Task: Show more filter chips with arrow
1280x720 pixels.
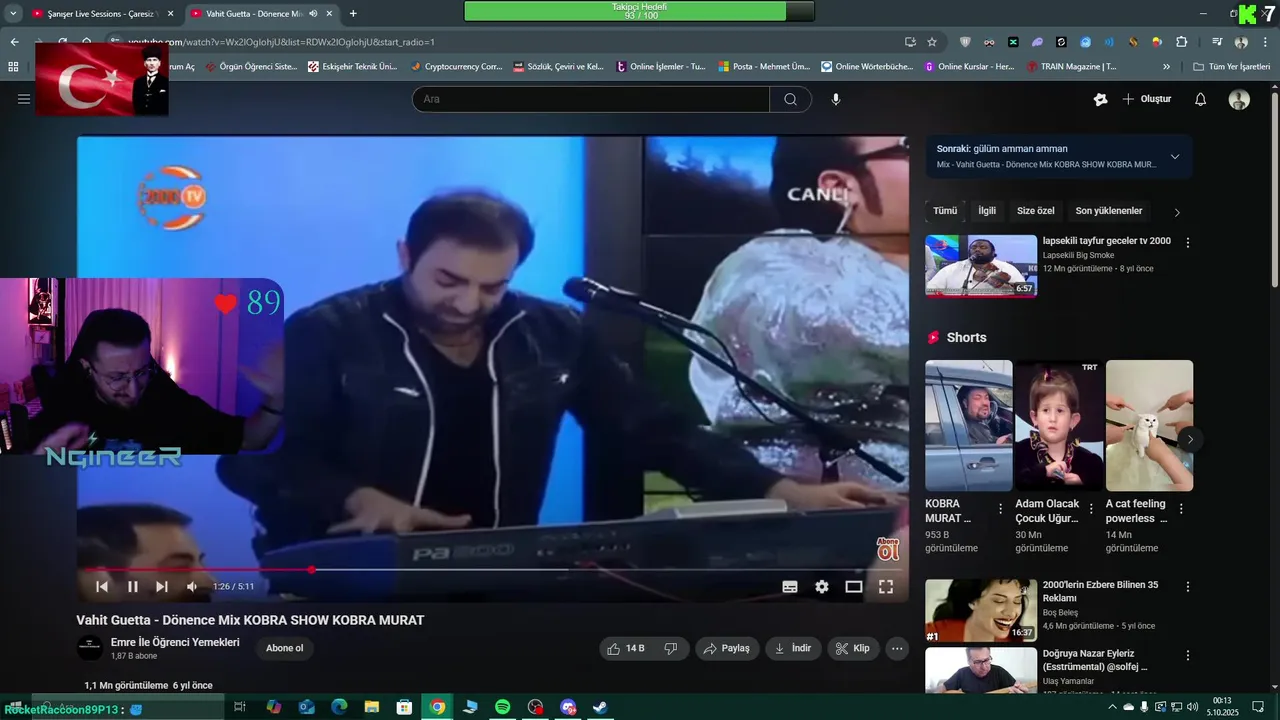Action: coord(1177,212)
